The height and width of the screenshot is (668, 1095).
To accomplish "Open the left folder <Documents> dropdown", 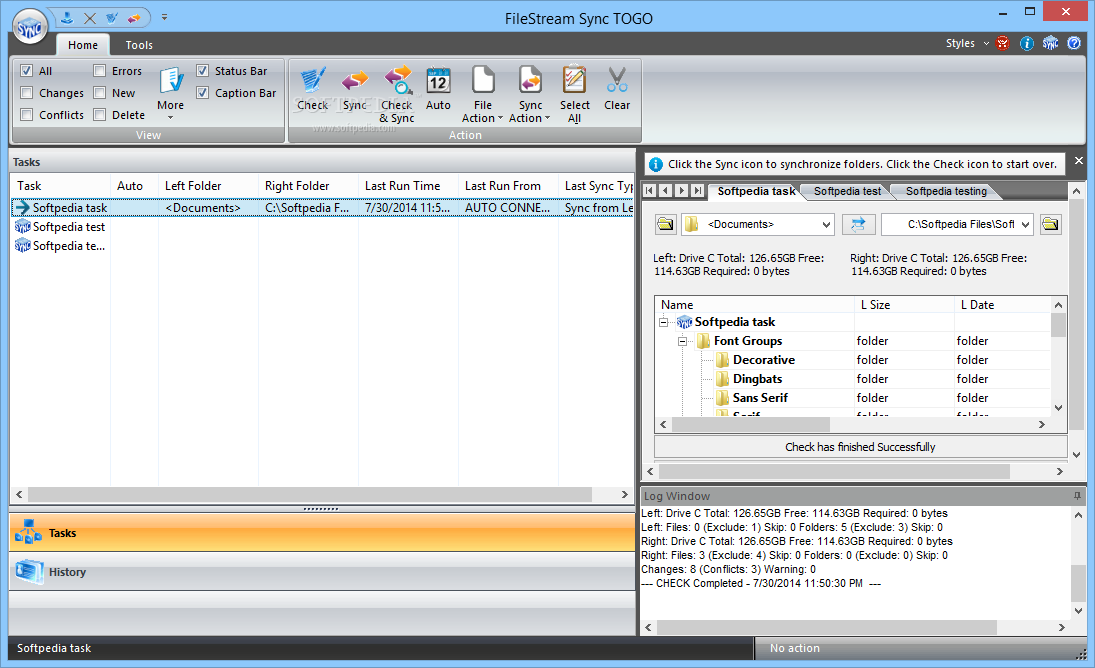I will (x=826, y=224).
